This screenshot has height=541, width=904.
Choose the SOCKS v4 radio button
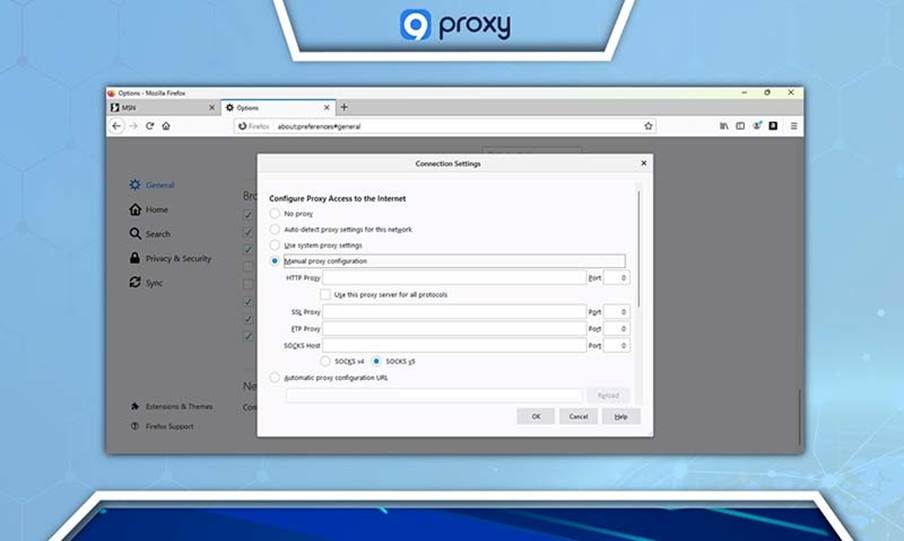(325, 361)
